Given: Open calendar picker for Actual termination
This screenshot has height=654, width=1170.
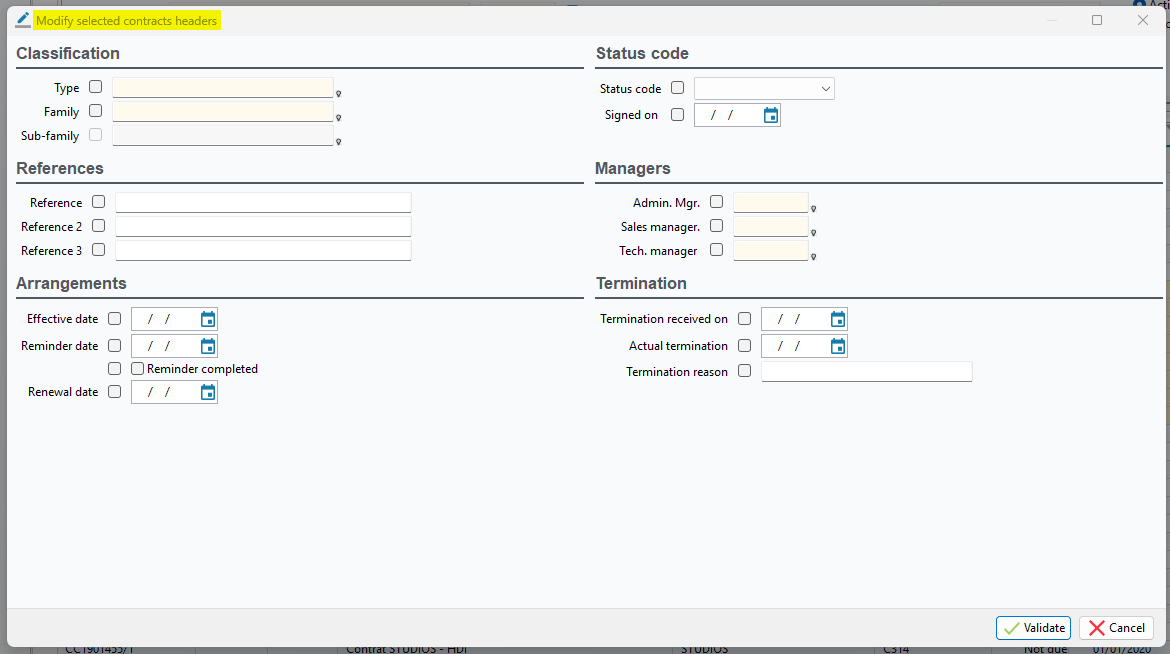Looking at the screenshot, I should click(837, 347).
